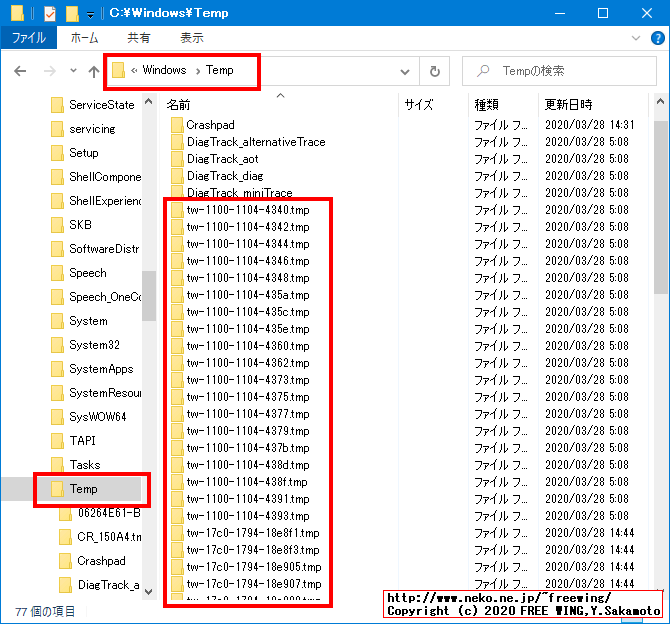Click folder icon of tw-1100-1104-4340.tmp
Image resolution: width=670 pixels, height=624 pixels.
(177, 210)
